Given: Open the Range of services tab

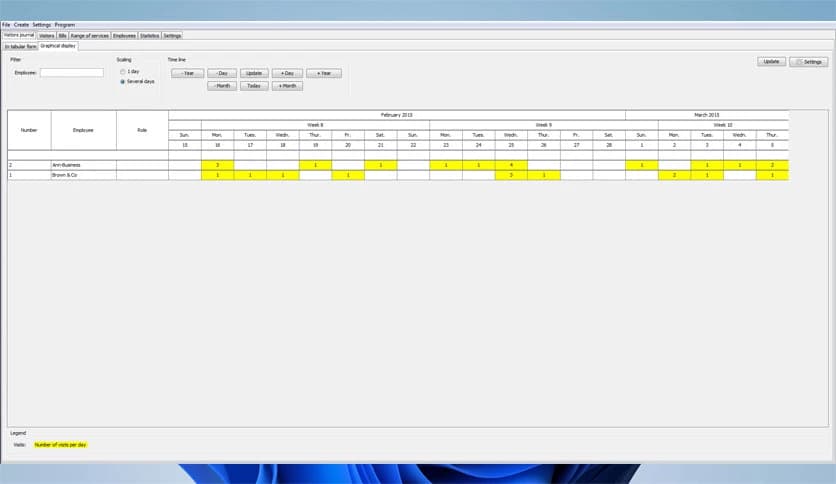Looking at the screenshot, I should [90, 36].
